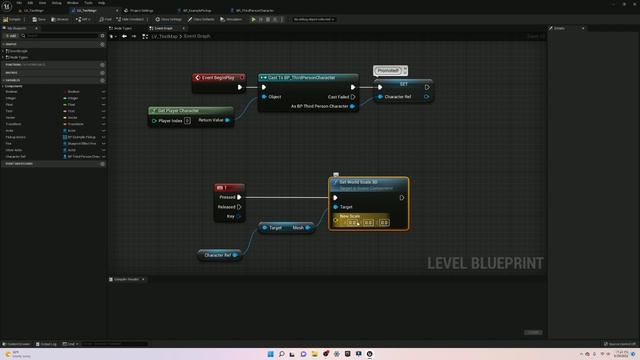Close the Event Graph tab
This screenshot has height=360, width=640.
tap(183, 28)
